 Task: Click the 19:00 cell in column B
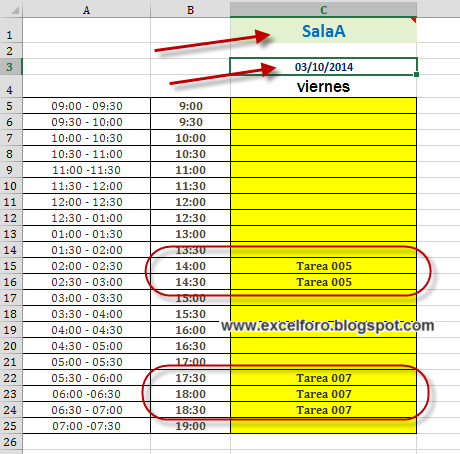tap(190, 426)
